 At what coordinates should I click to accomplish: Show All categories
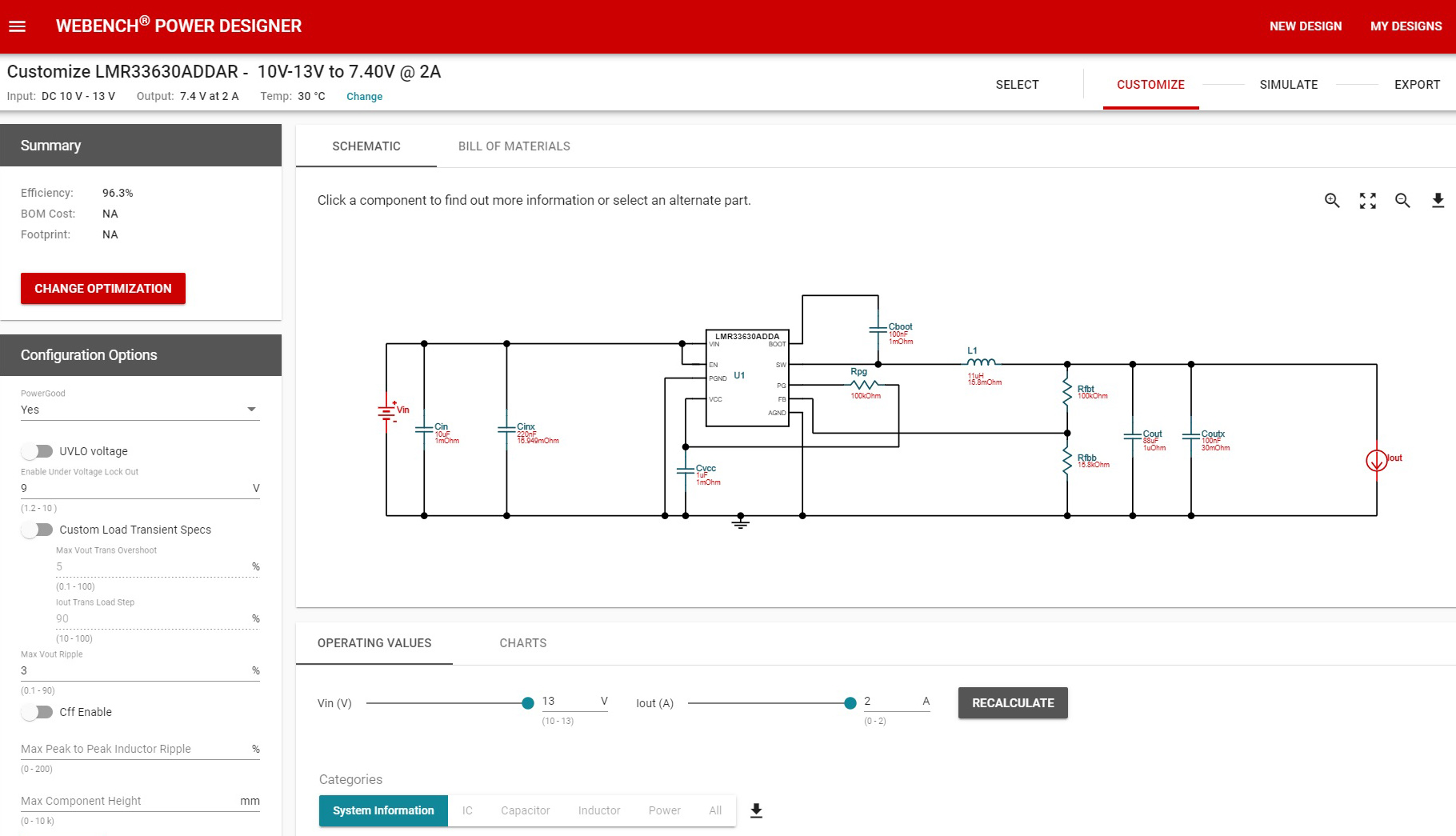click(715, 810)
